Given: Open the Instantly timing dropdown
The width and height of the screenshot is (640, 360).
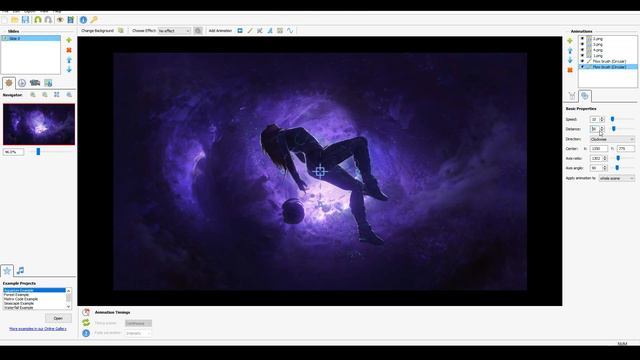Looking at the screenshot, I should pyautogui.click(x=138, y=333).
